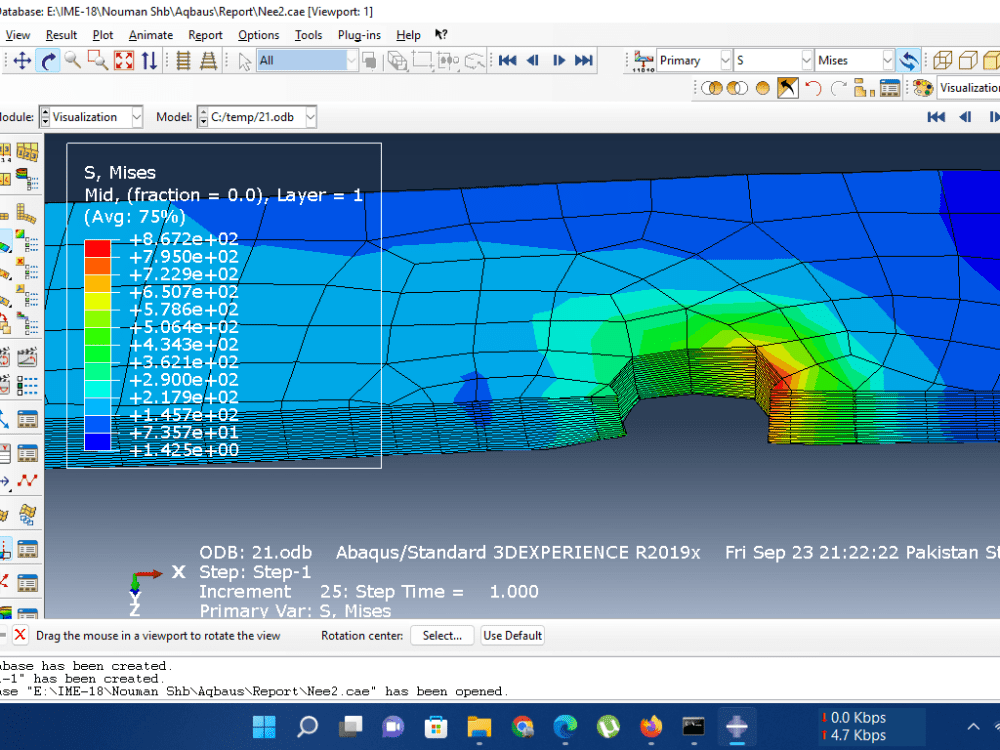Toggle the highlighted display group arrow tool
Viewport: 1000px width, 750px height.
(x=788, y=88)
